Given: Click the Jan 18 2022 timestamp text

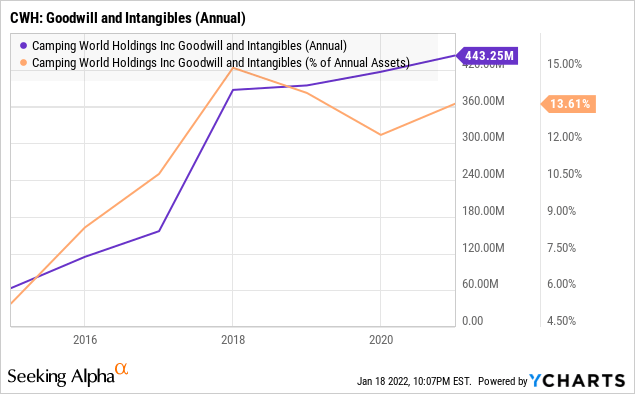Looking at the screenshot, I should (x=414, y=381).
